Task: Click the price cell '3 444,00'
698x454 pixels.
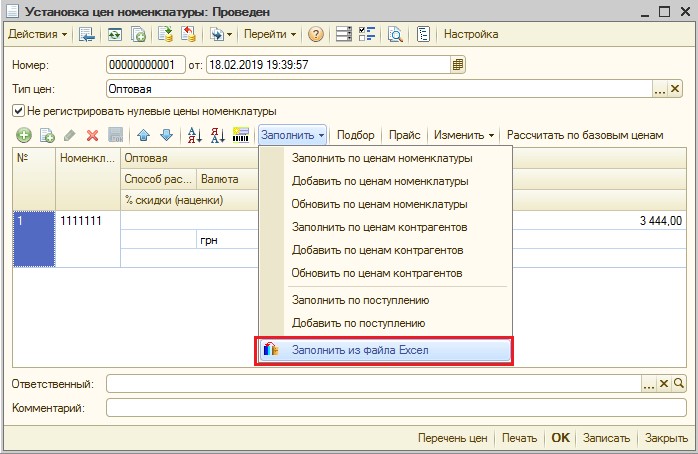Action: point(599,220)
